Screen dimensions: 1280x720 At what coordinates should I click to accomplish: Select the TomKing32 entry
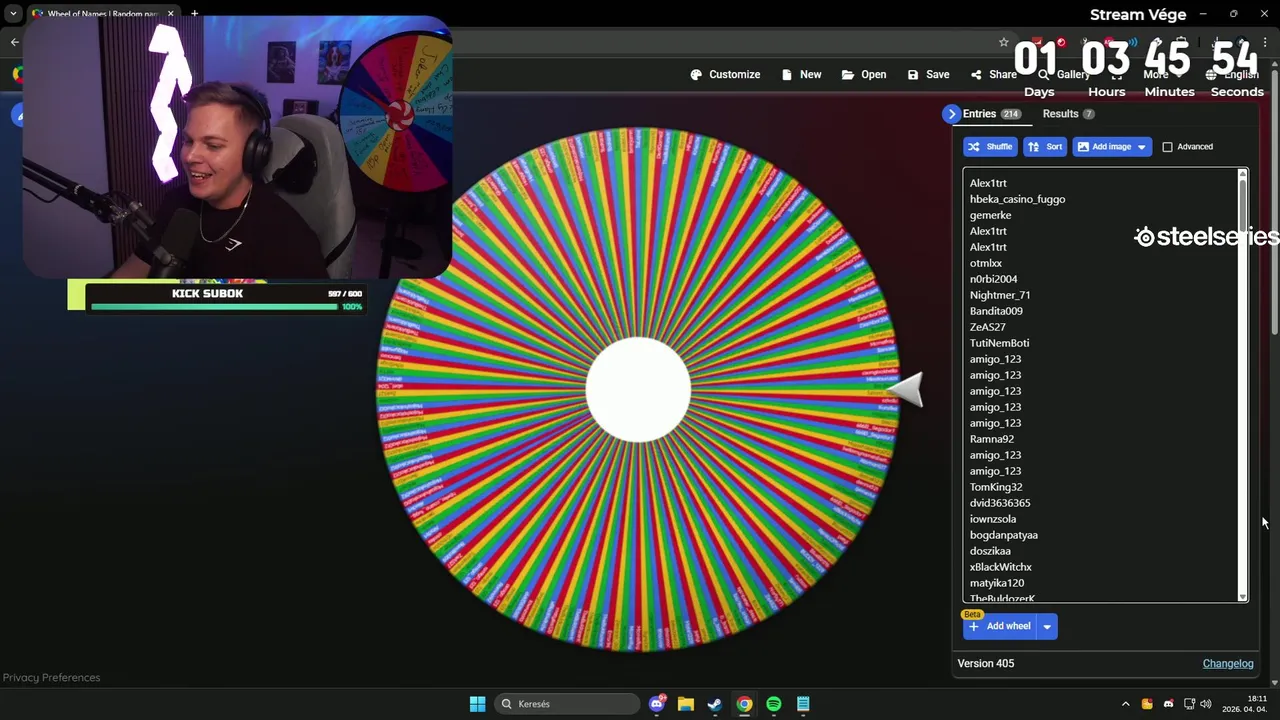click(996, 487)
